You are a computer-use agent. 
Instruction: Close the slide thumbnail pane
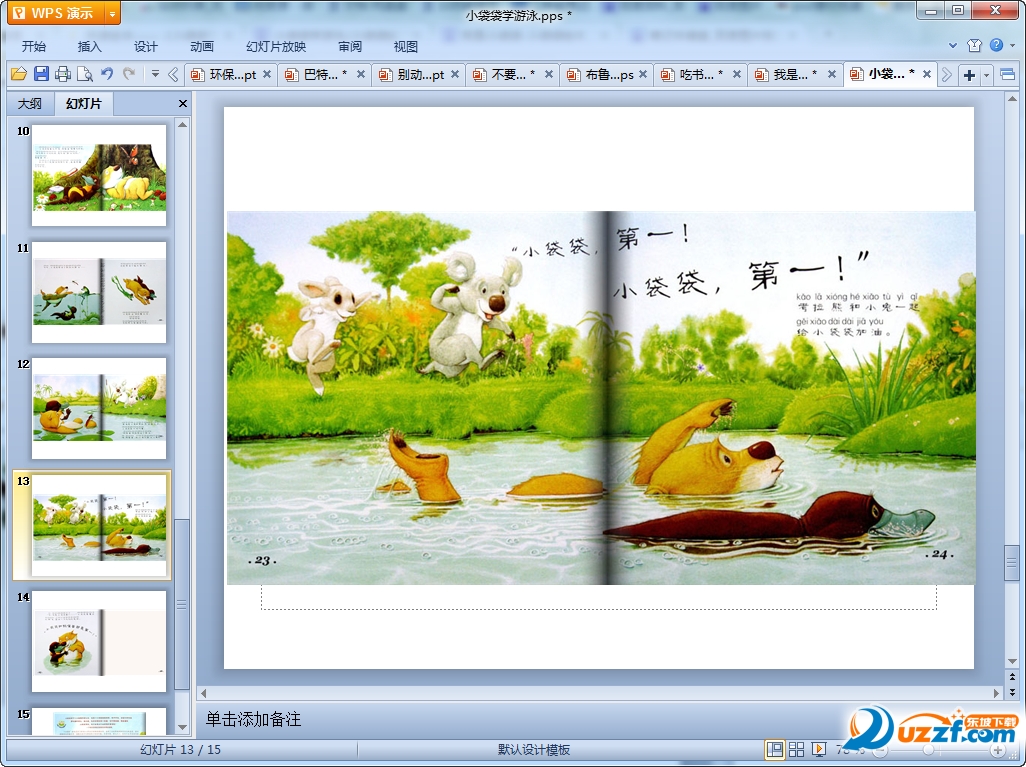(183, 103)
